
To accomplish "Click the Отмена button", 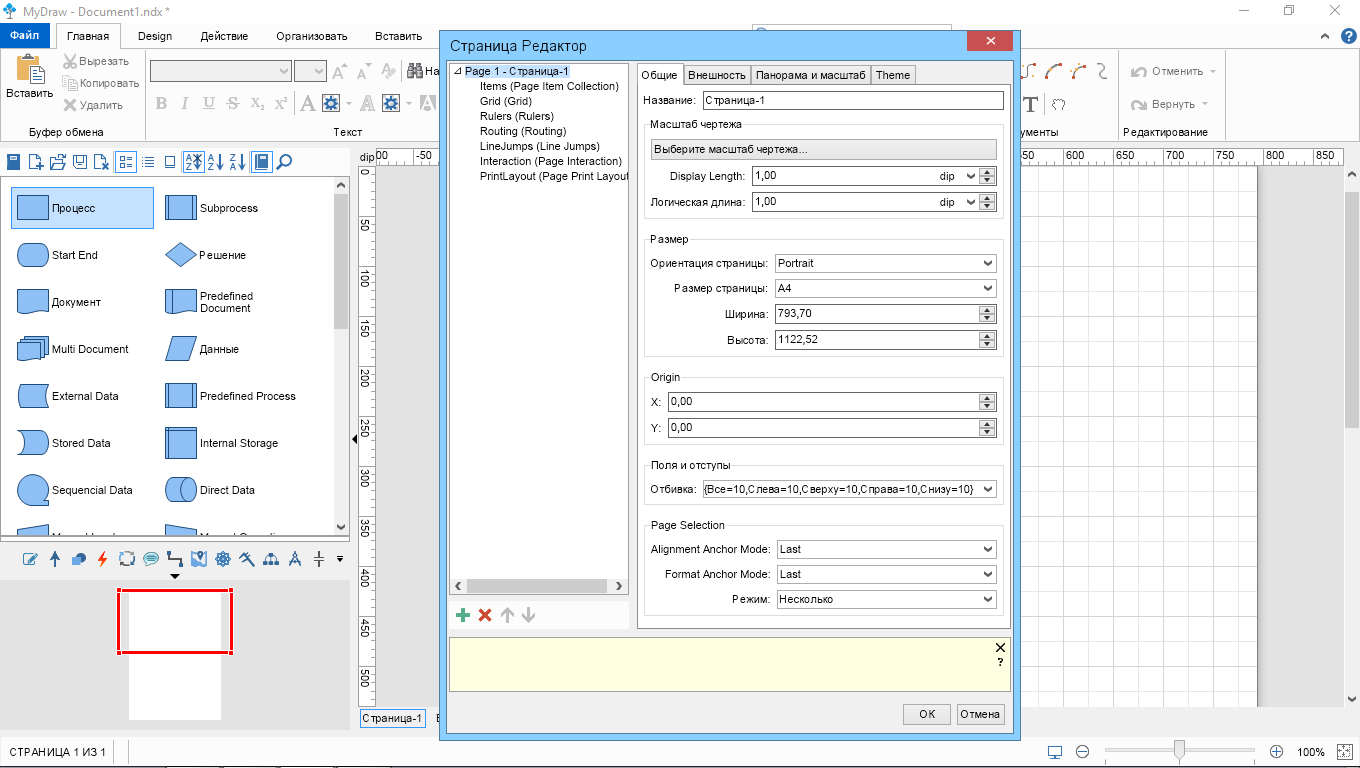I will pos(979,714).
